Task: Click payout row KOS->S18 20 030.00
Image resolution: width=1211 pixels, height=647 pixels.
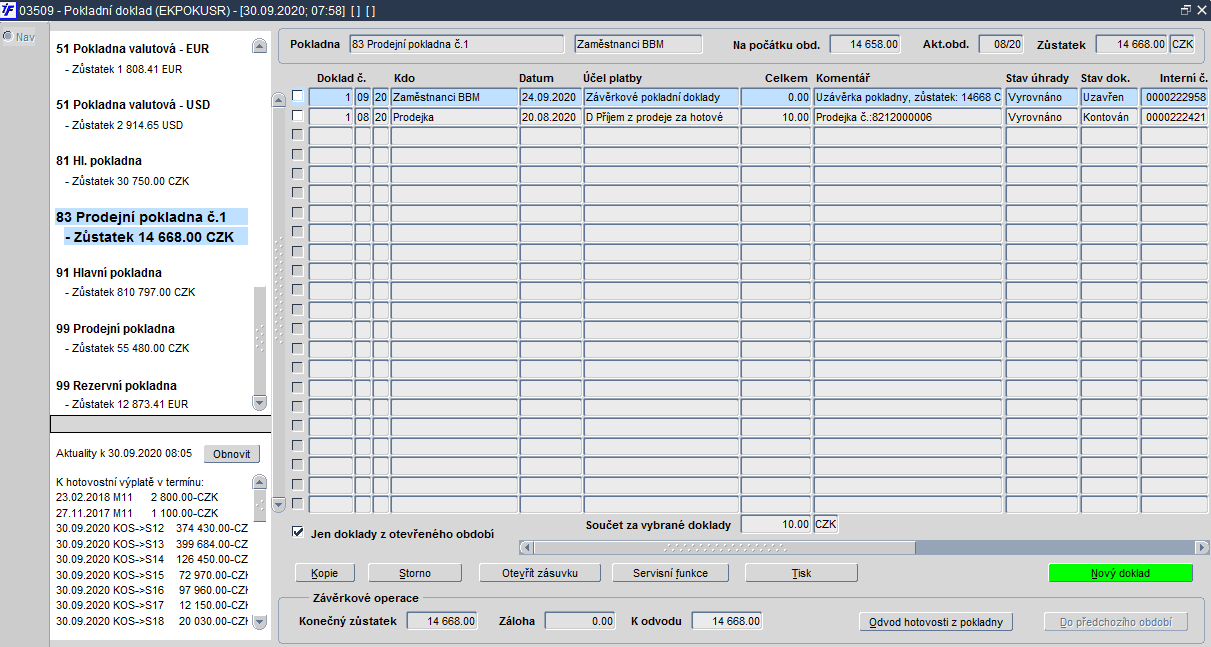Action: tap(152, 621)
